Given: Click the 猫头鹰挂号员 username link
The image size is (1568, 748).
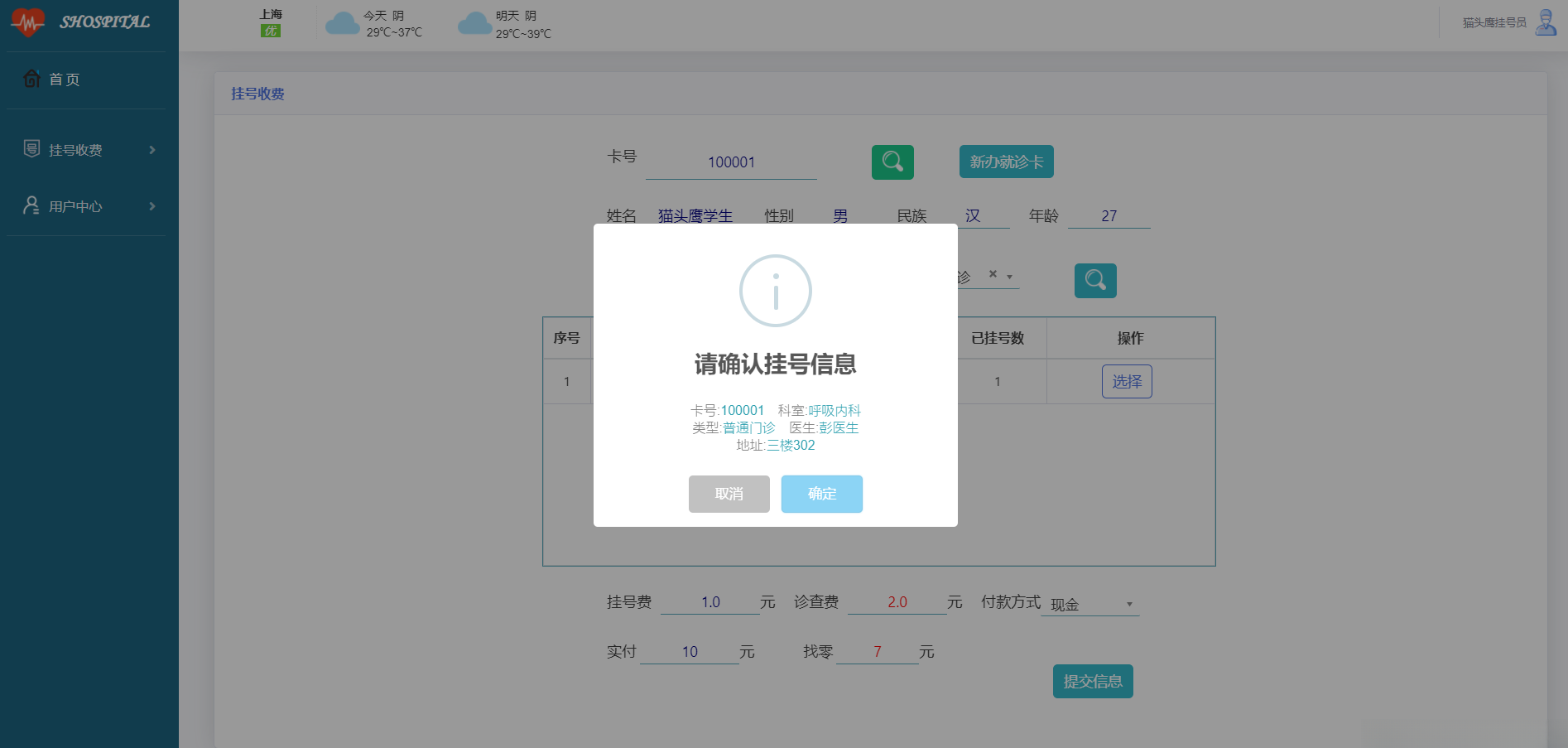Looking at the screenshot, I should pyautogui.click(x=1494, y=23).
